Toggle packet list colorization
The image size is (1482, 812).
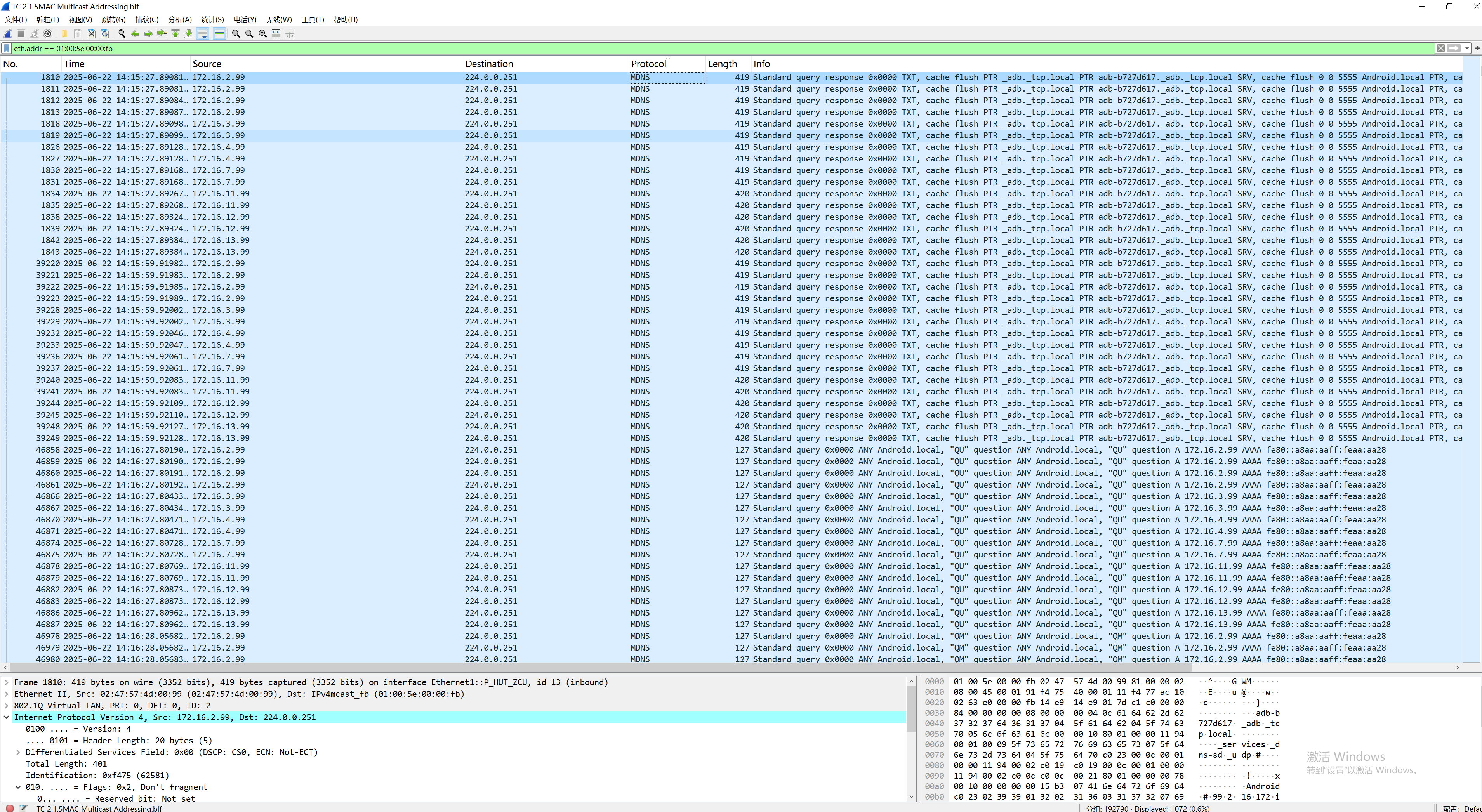pos(220,34)
